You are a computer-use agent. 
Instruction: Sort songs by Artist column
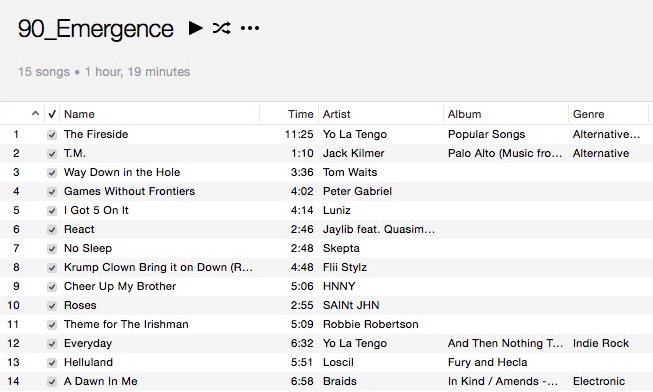point(336,114)
